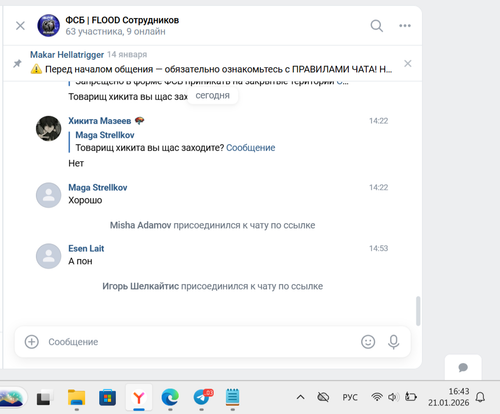Open Telegram from the taskbar
500x414 pixels.
coord(202,397)
